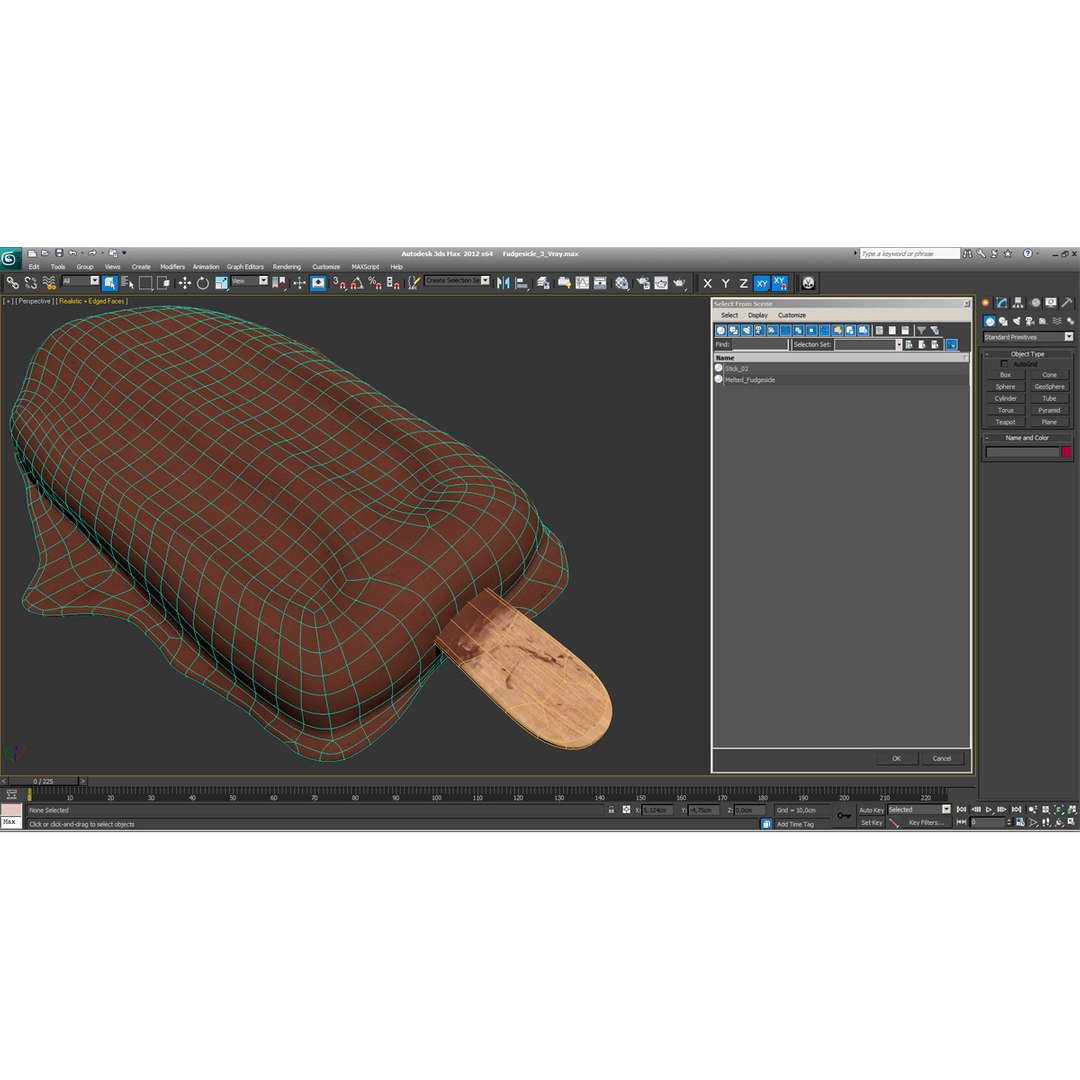Open the key mode Selected dropdown
Screen dimensions: 1080x1080
(919, 809)
